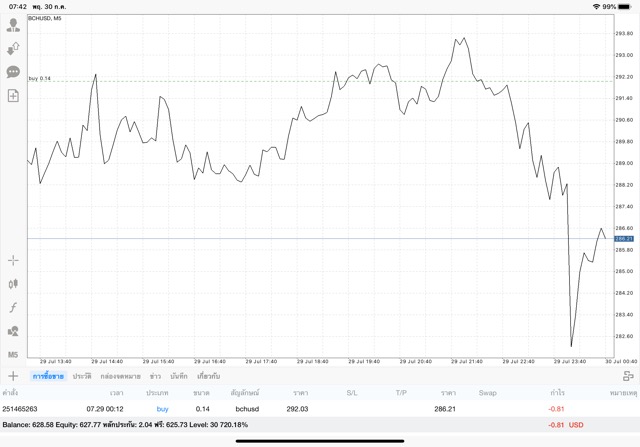Switch to the ประวัติ history tab
The height and width of the screenshot is (447, 640).
pos(82,376)
